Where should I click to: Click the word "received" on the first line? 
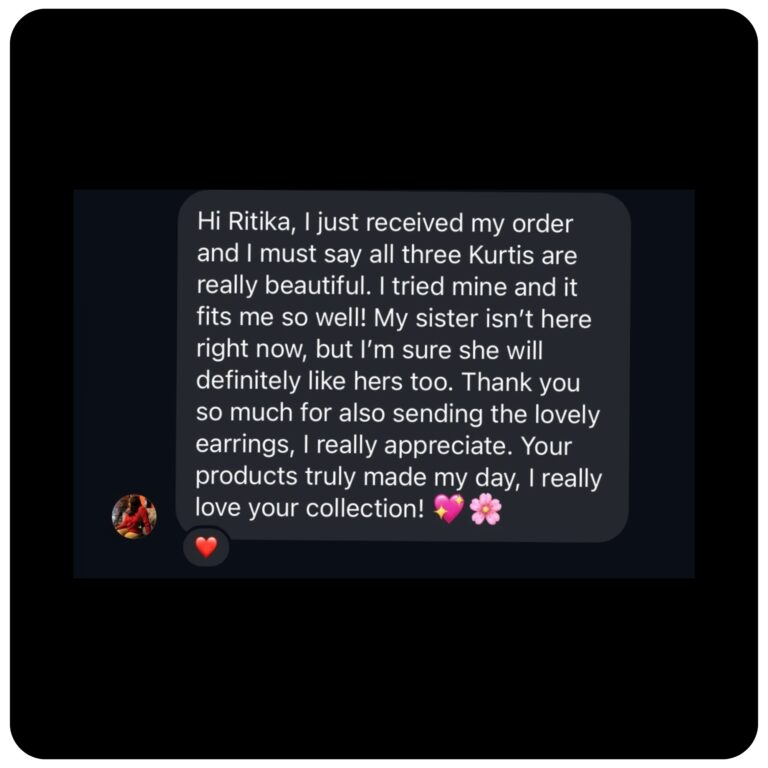(414, 222)
